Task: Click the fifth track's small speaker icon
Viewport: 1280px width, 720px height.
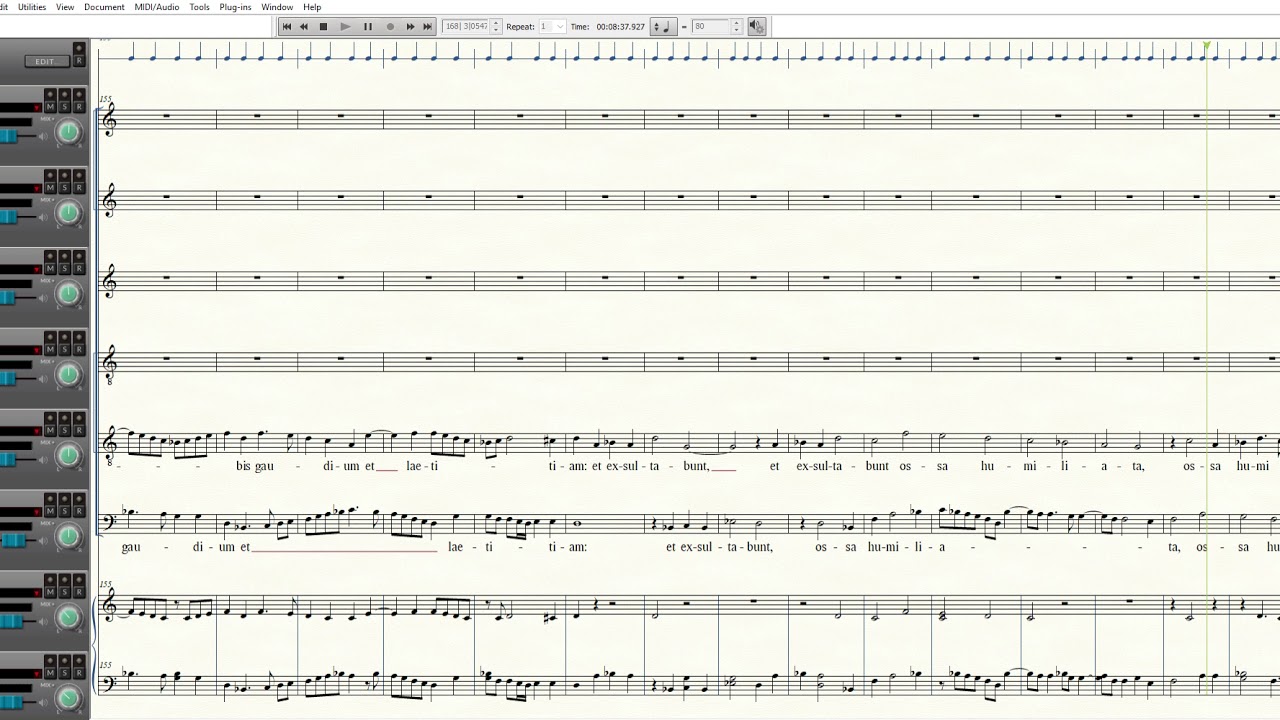Action: click(x=43, y=460)
